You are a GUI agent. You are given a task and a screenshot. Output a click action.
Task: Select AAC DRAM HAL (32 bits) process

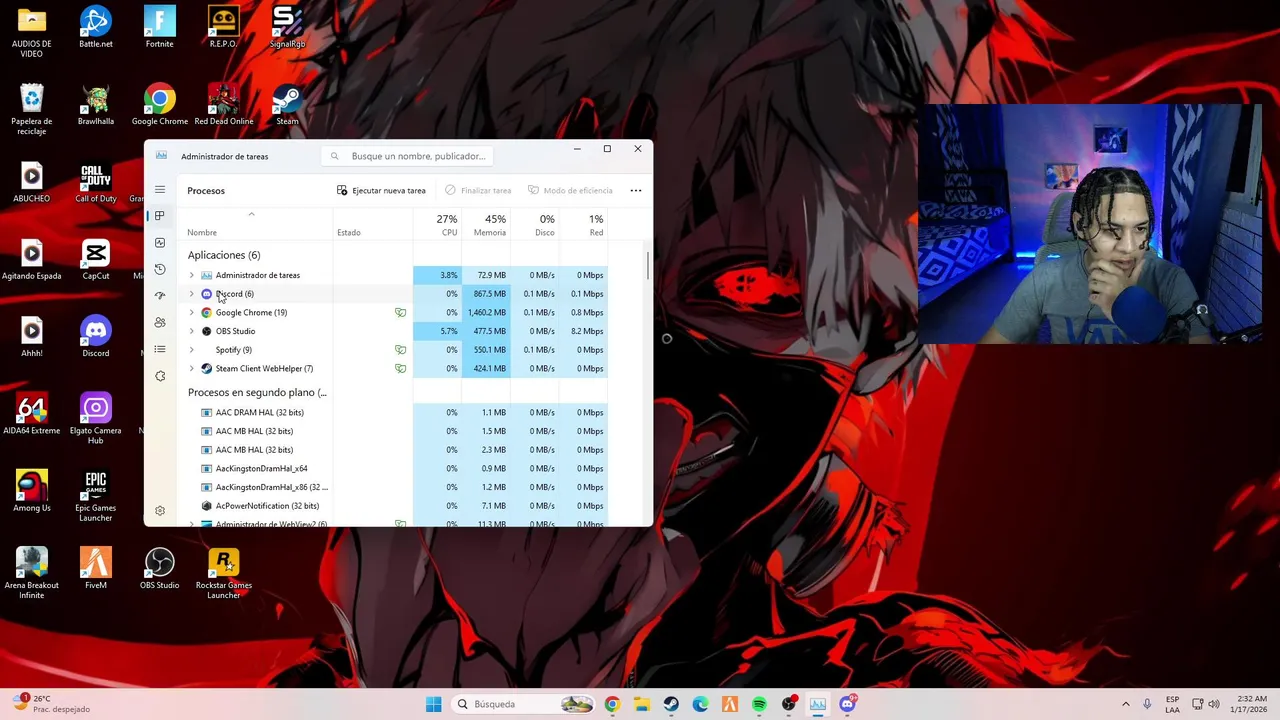259,412
